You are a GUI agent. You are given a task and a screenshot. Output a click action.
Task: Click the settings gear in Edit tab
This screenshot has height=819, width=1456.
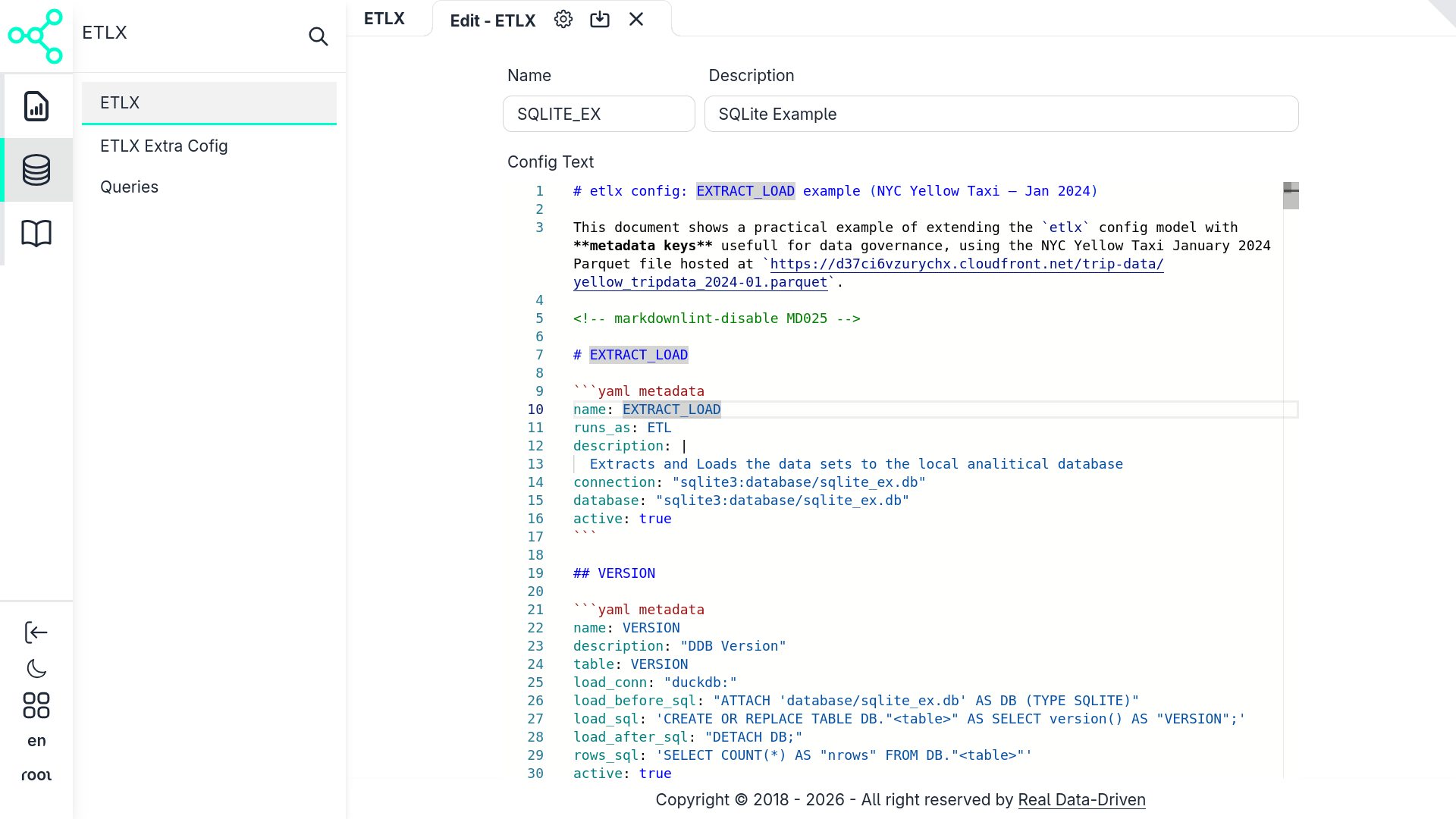(563, 20)
